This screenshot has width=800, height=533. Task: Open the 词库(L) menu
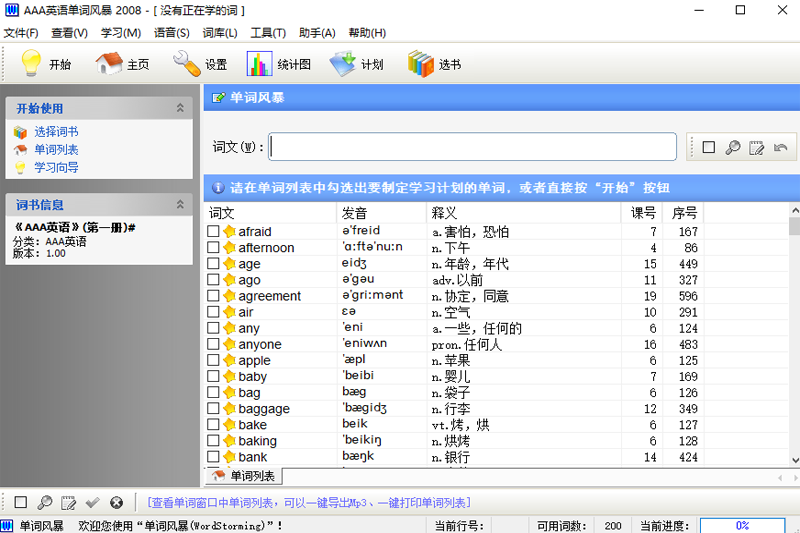[x=220, y=33]
